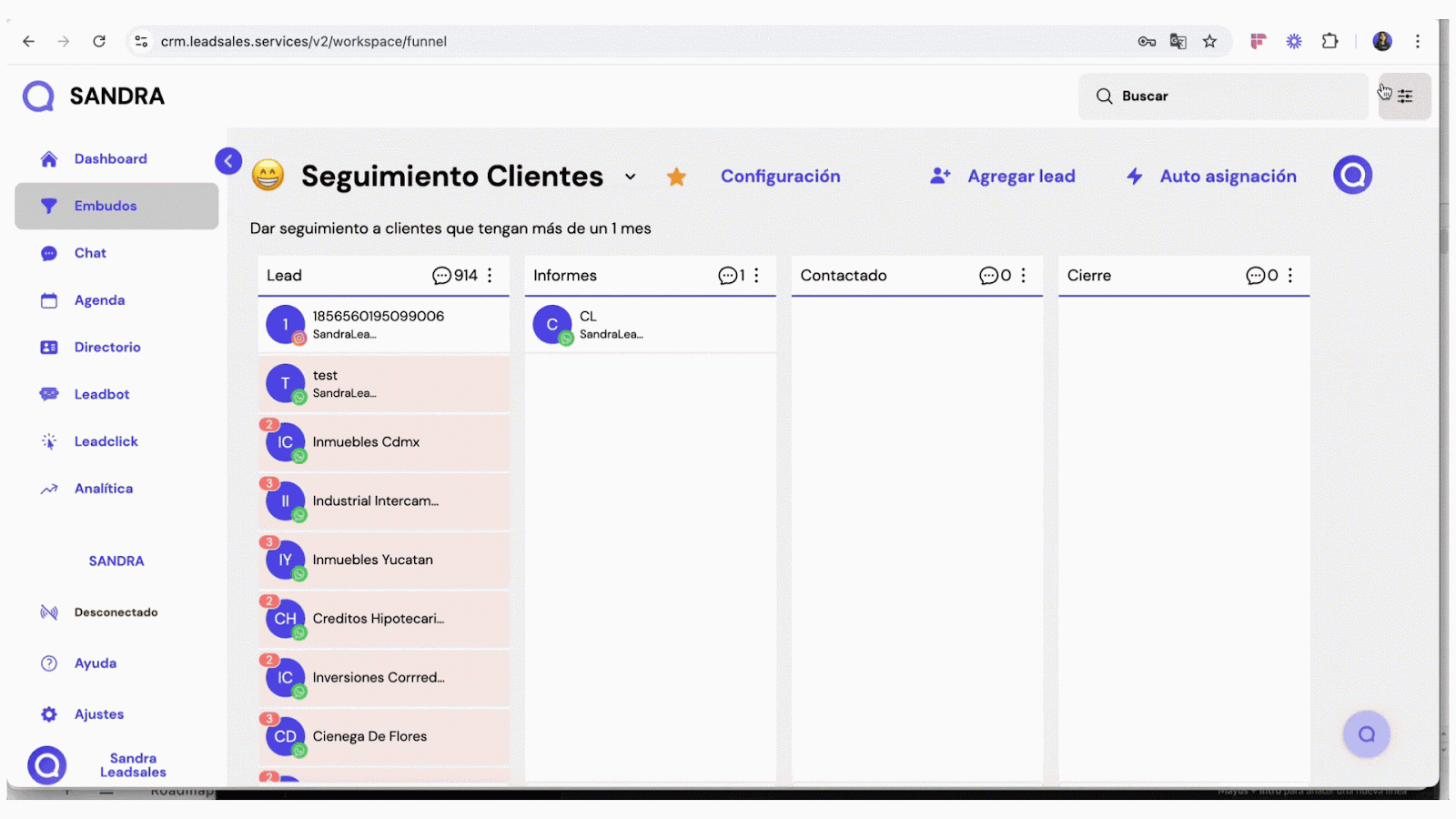The height and width of the screenshot is (819, 1456).
Task: Open the floating chat bubble icon
Action: coord(1366,734)
